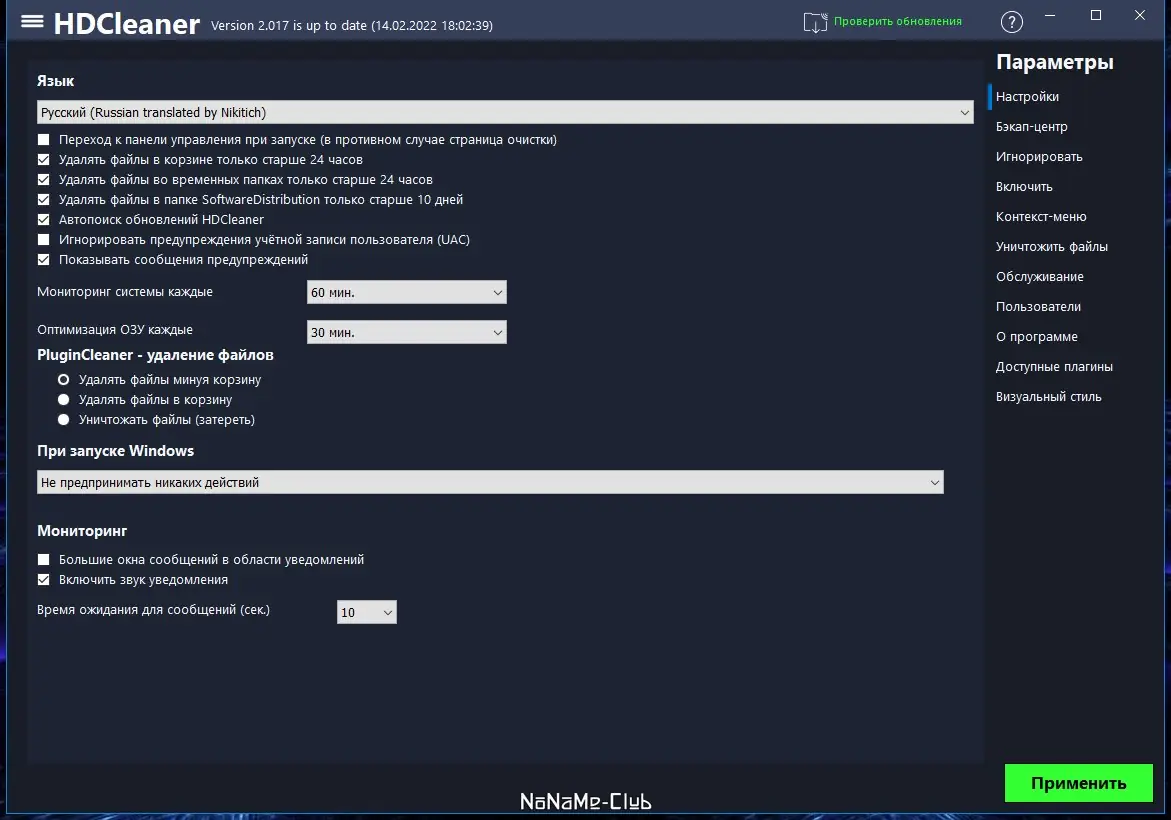Screen dimensions: 1171x820
Task: Expand При запуске Windows action dropdown
Action: point(490,482)
